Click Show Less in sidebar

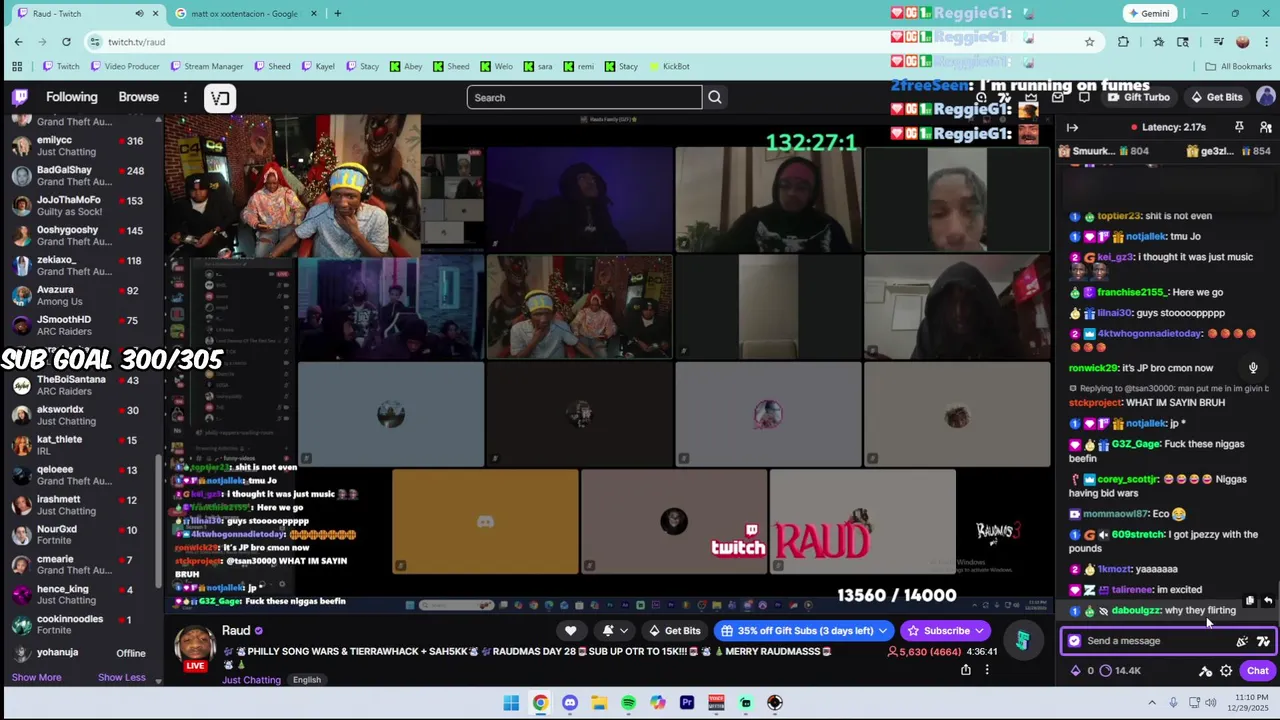pyautogui.click(x=122, y=677)
